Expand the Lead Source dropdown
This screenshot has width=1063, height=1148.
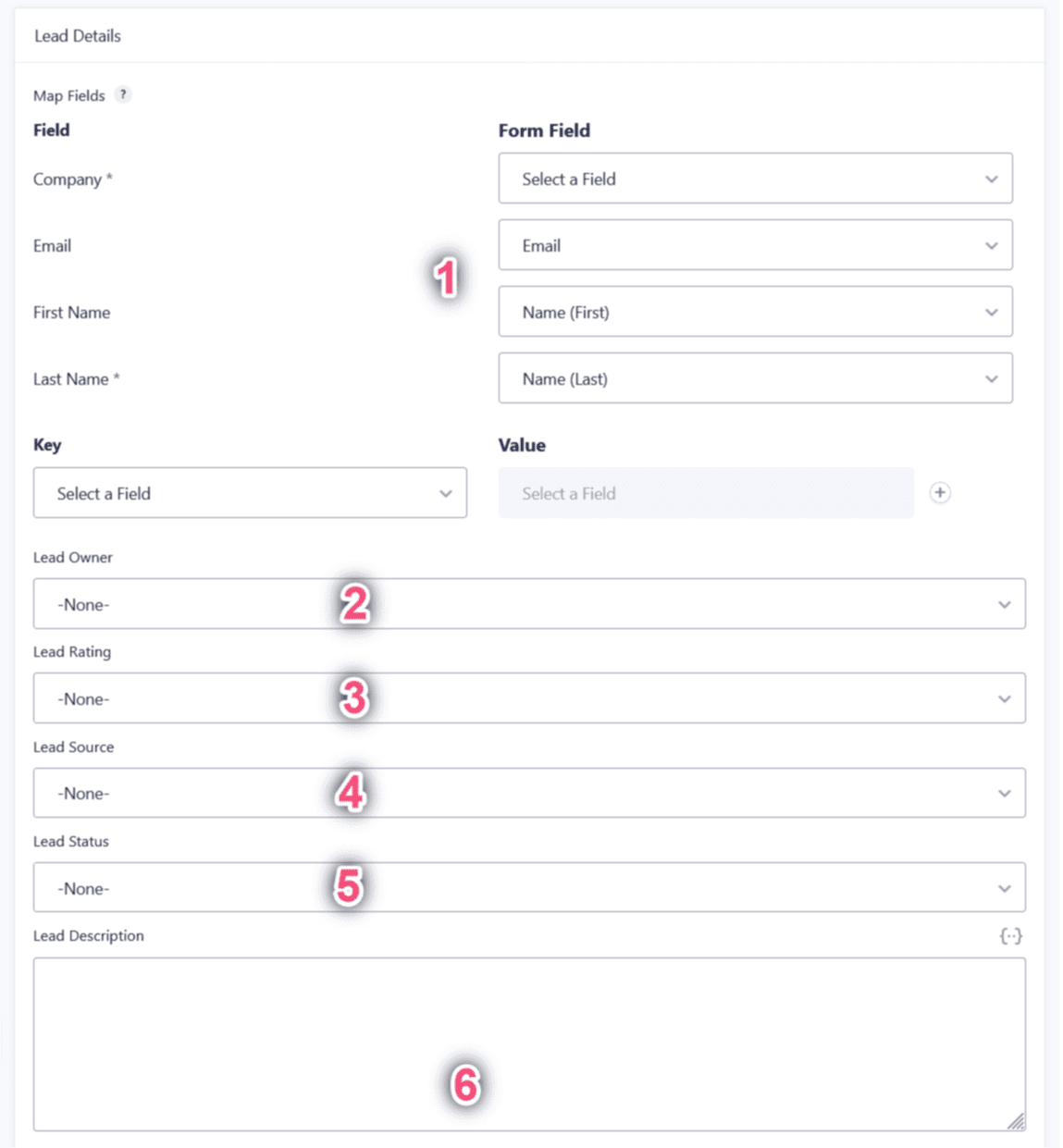[529, 793]
